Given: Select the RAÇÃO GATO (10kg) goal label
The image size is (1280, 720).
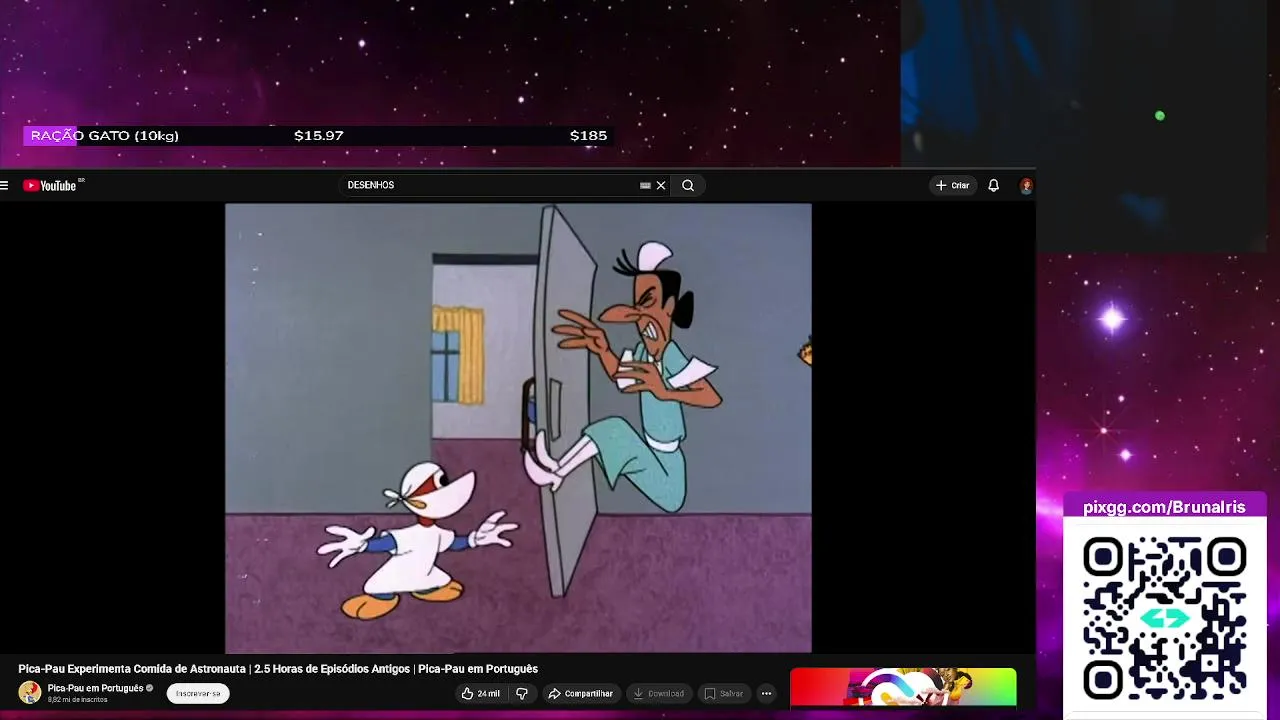Looking at the screenshot, I should tap(104, 135).
